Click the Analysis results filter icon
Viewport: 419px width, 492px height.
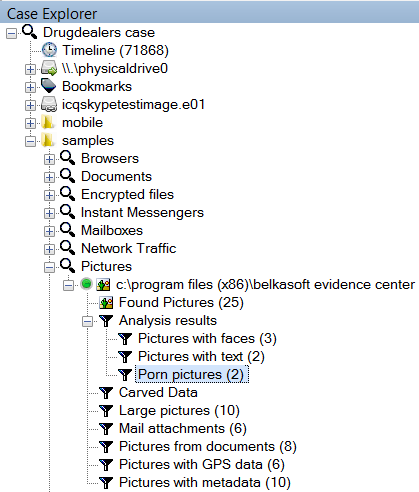tap(106, 320)
